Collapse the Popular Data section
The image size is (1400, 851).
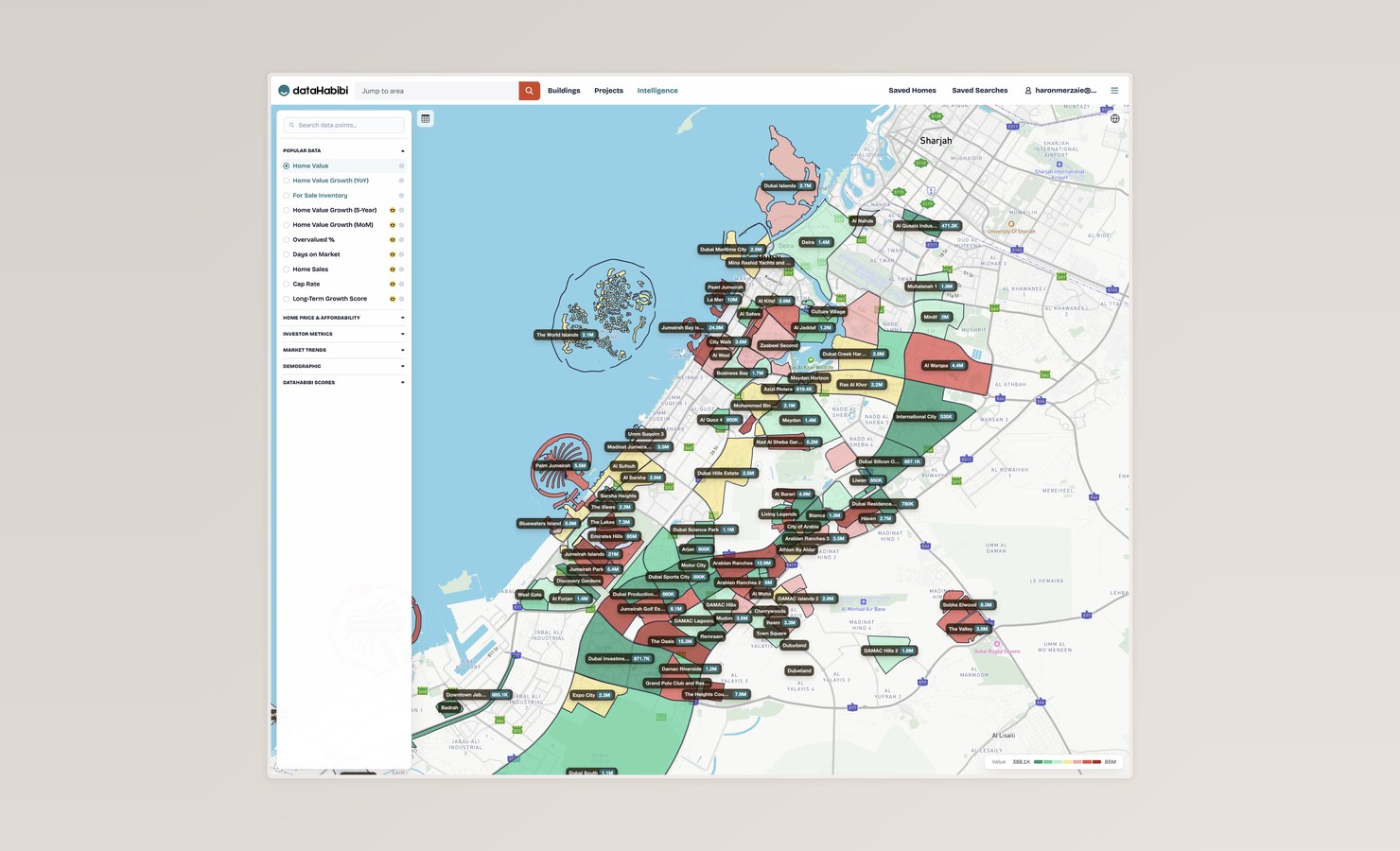click(x=402, y=150)
